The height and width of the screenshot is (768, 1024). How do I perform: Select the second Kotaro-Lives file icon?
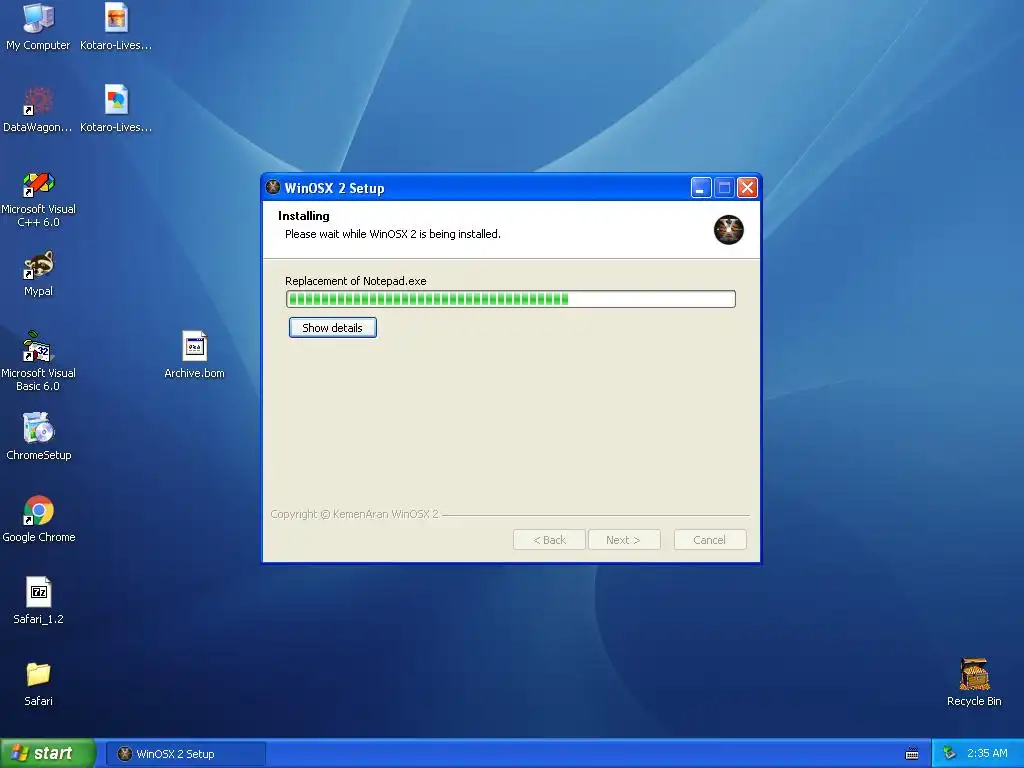point(116,101)
